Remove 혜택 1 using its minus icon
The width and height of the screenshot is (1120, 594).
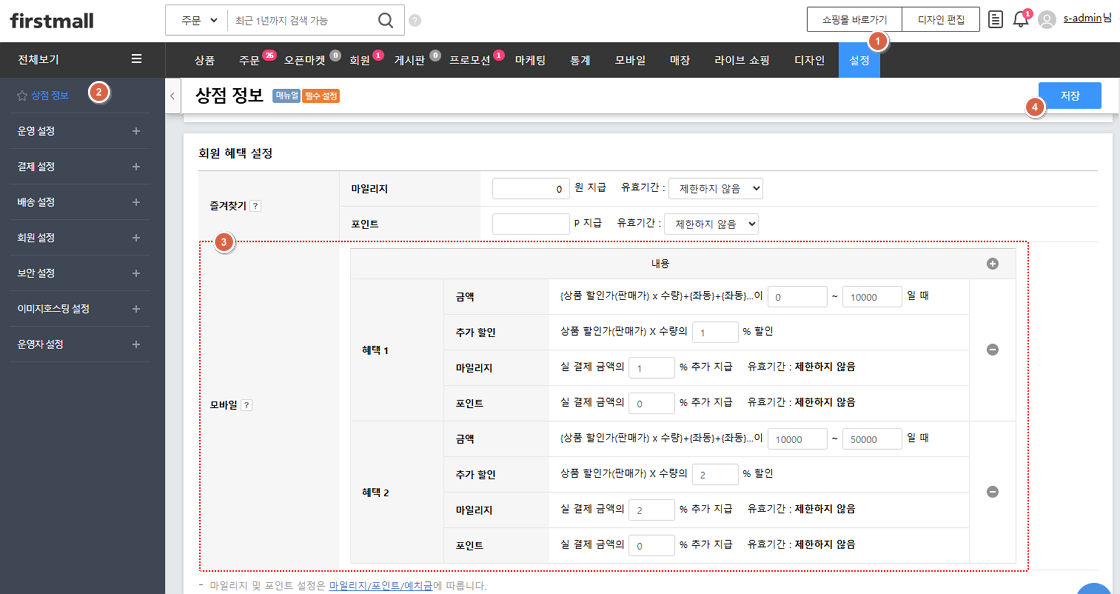[x=992, y=350]
